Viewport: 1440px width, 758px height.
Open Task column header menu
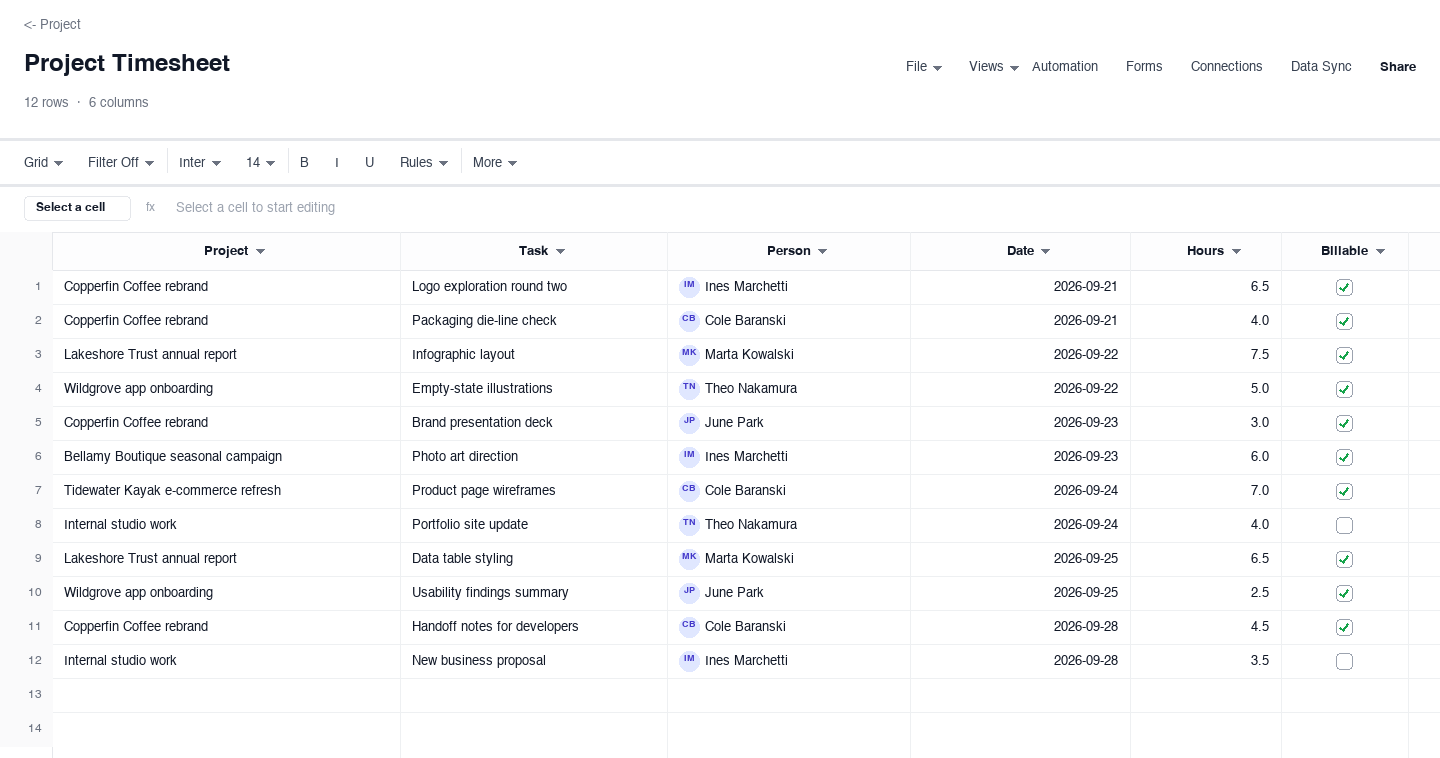(x=560, y=252)
